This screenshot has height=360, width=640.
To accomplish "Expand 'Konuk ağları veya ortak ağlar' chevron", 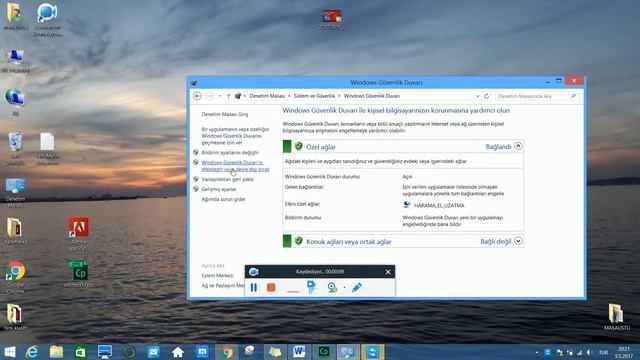I will [518, 241].
